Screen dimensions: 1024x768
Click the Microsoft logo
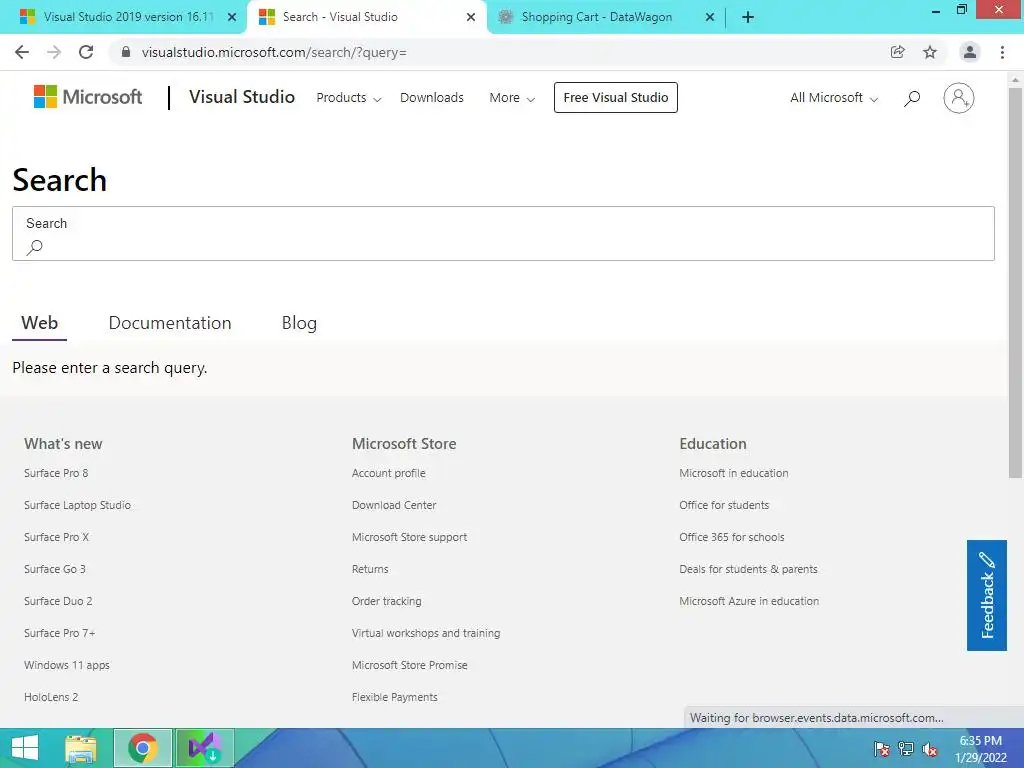click(88, 97)
